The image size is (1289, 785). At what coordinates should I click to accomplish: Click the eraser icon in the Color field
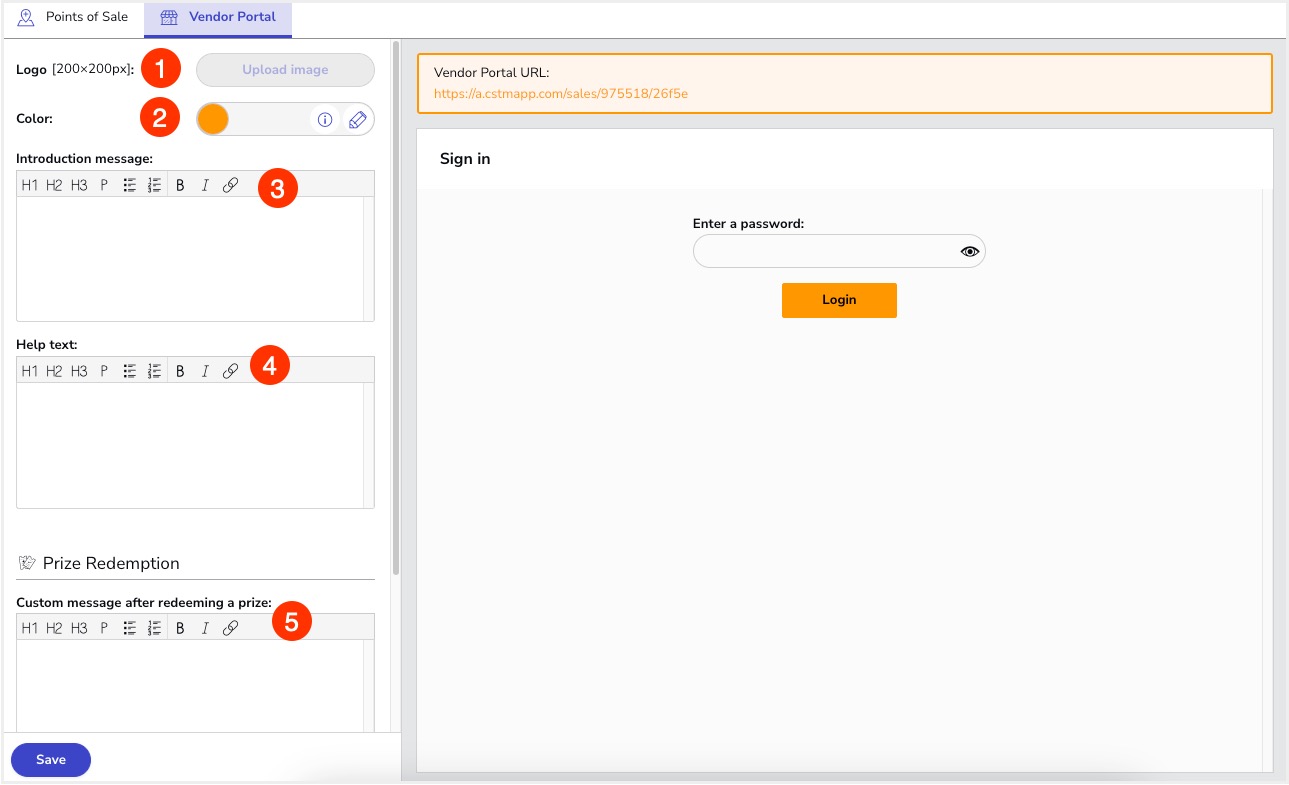(x=357, y=120)
